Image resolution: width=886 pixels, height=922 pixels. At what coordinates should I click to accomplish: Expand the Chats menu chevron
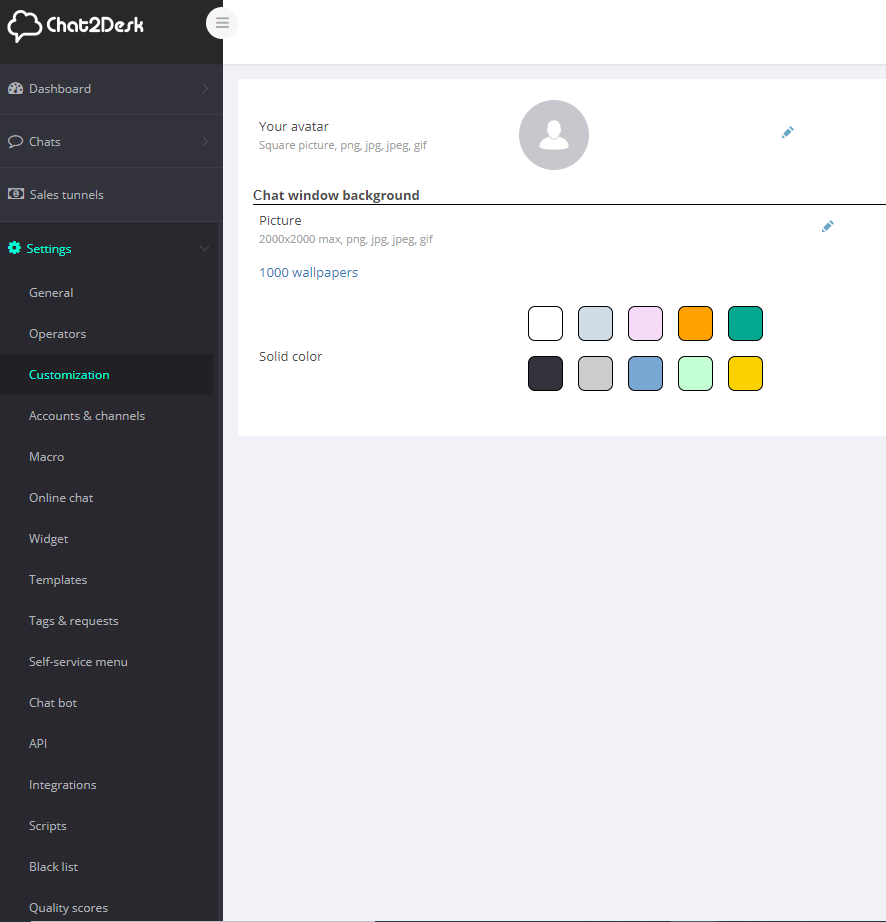point(207,141)
